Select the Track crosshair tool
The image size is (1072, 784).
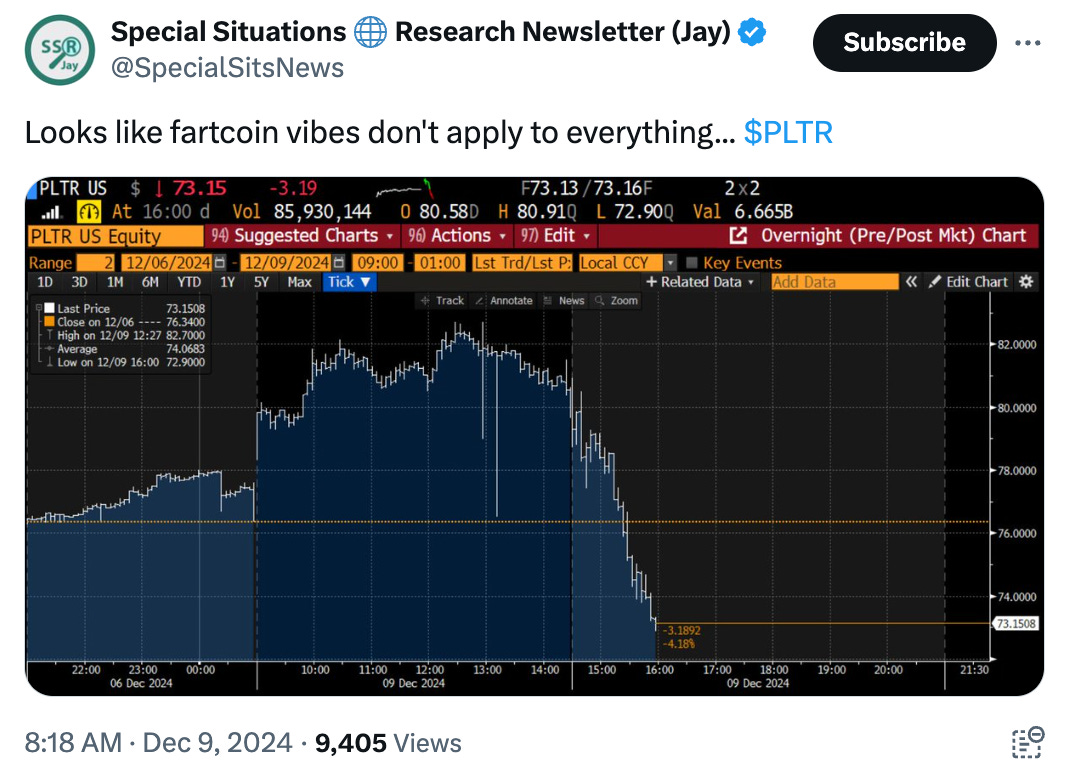[442, 301]
